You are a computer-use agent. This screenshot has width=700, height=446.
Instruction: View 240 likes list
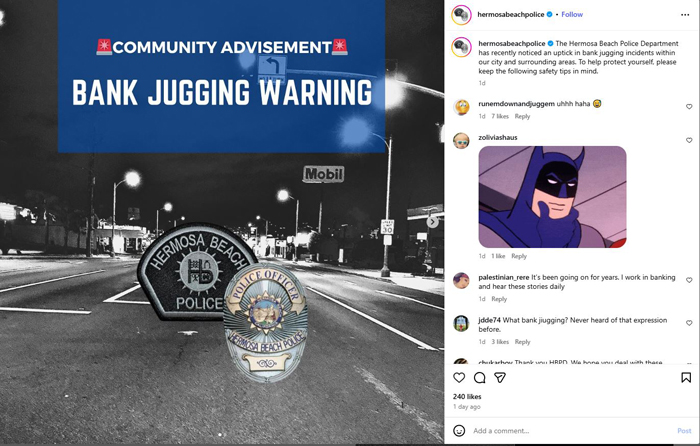pyautogui.click(x=467, y=396)
